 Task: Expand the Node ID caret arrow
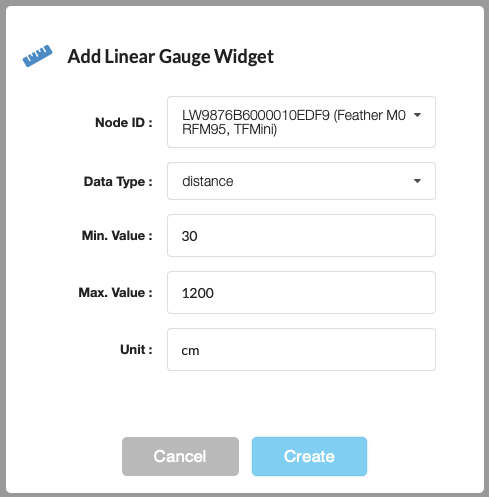click(417, 115)
